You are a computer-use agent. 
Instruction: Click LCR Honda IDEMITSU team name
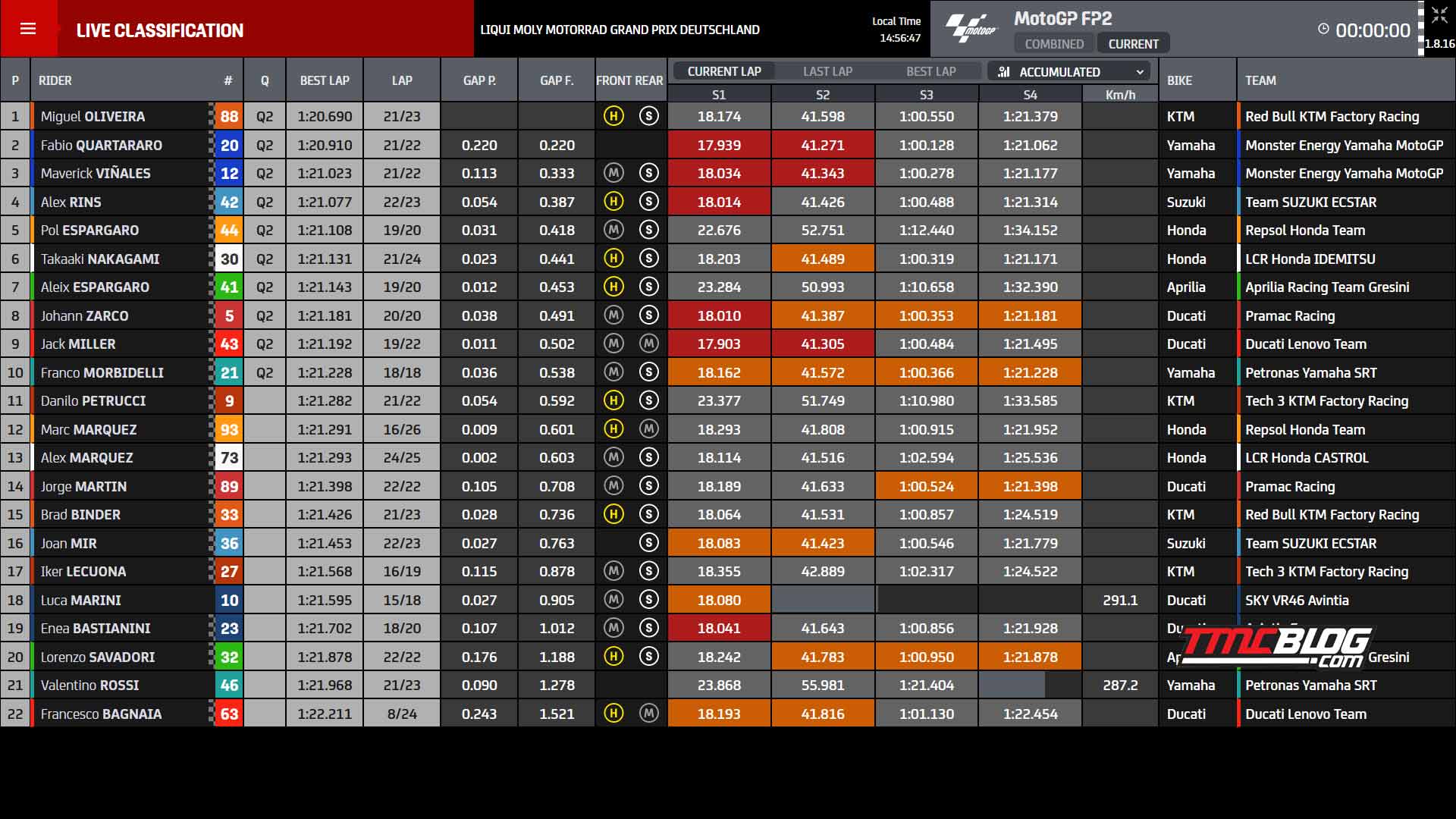pyautogui.click(x=1310, y=259)
